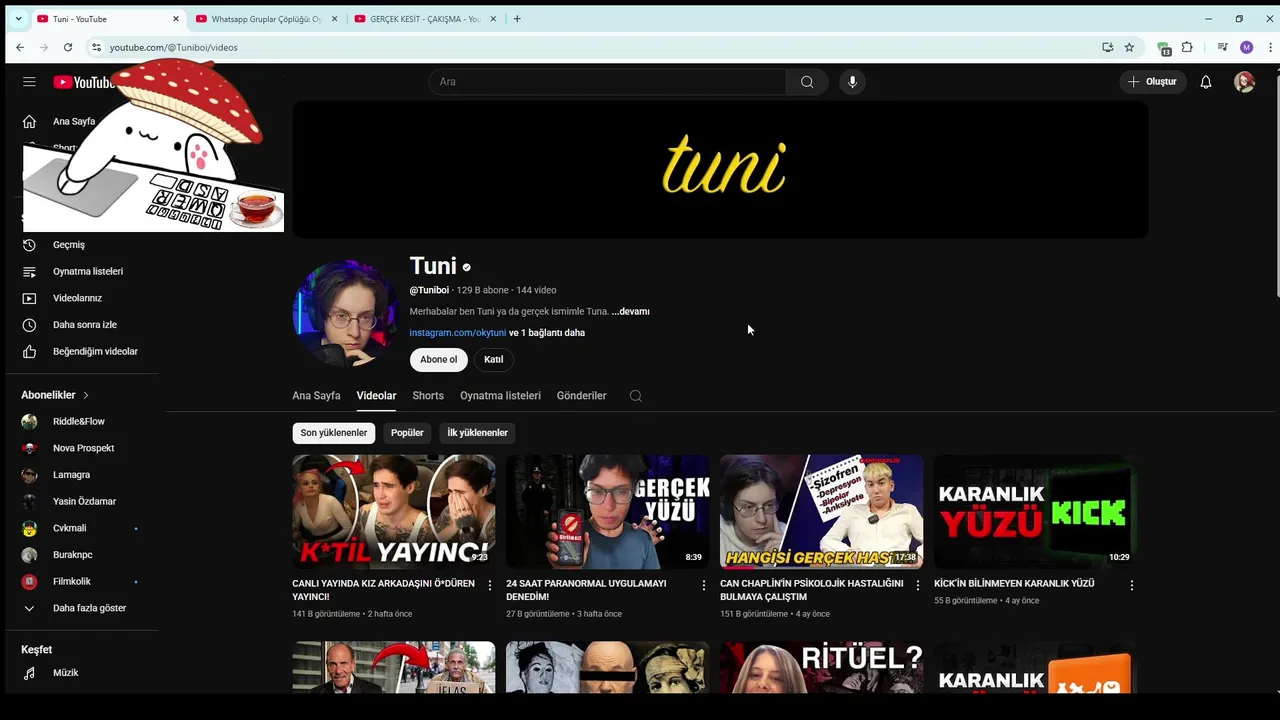Open options for CAN CHAPLIN video
The image size is (1280, 720).
click(918, 585)
